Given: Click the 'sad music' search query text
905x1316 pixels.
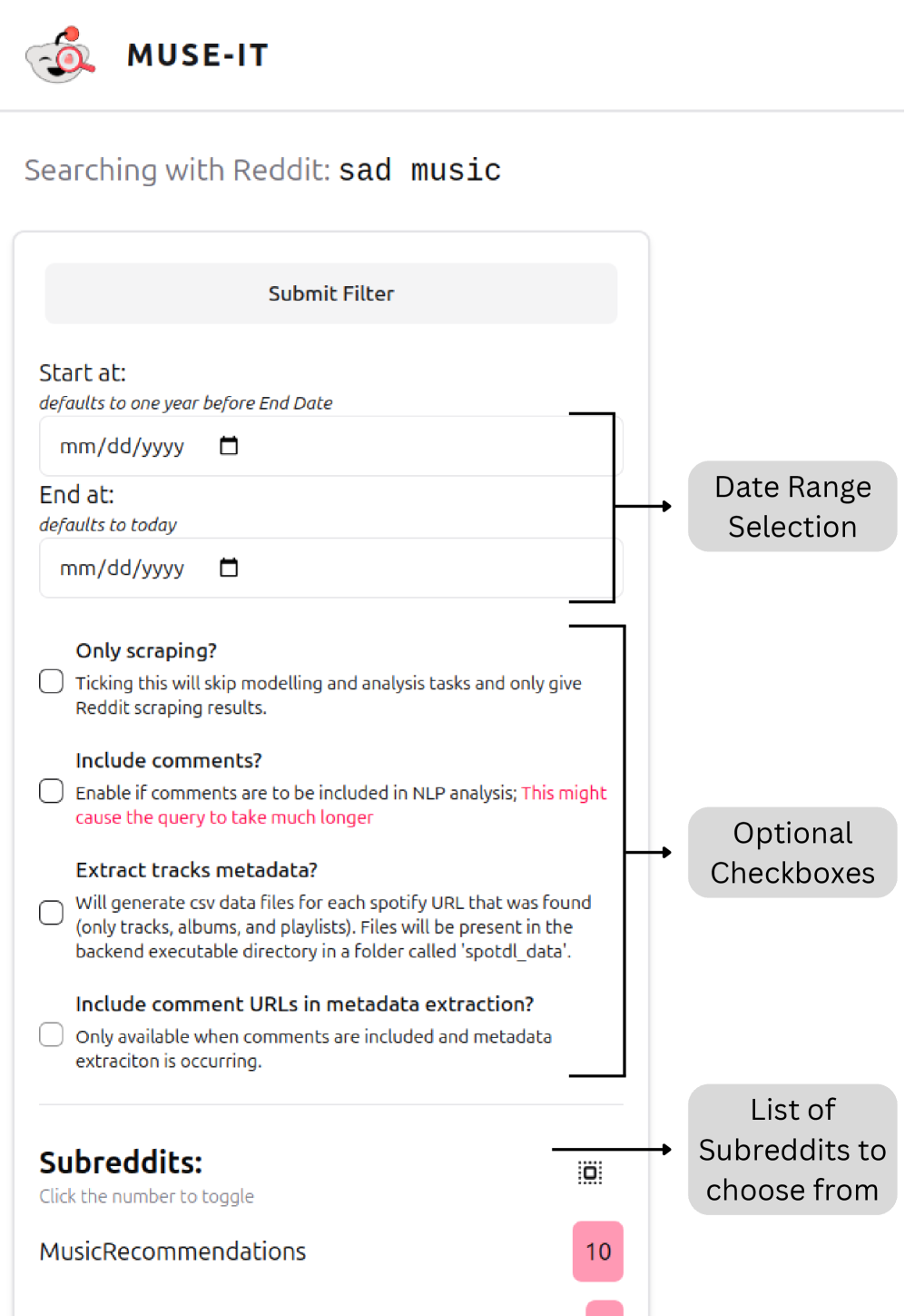Looking at the screenshot, I should coord(419,170).
